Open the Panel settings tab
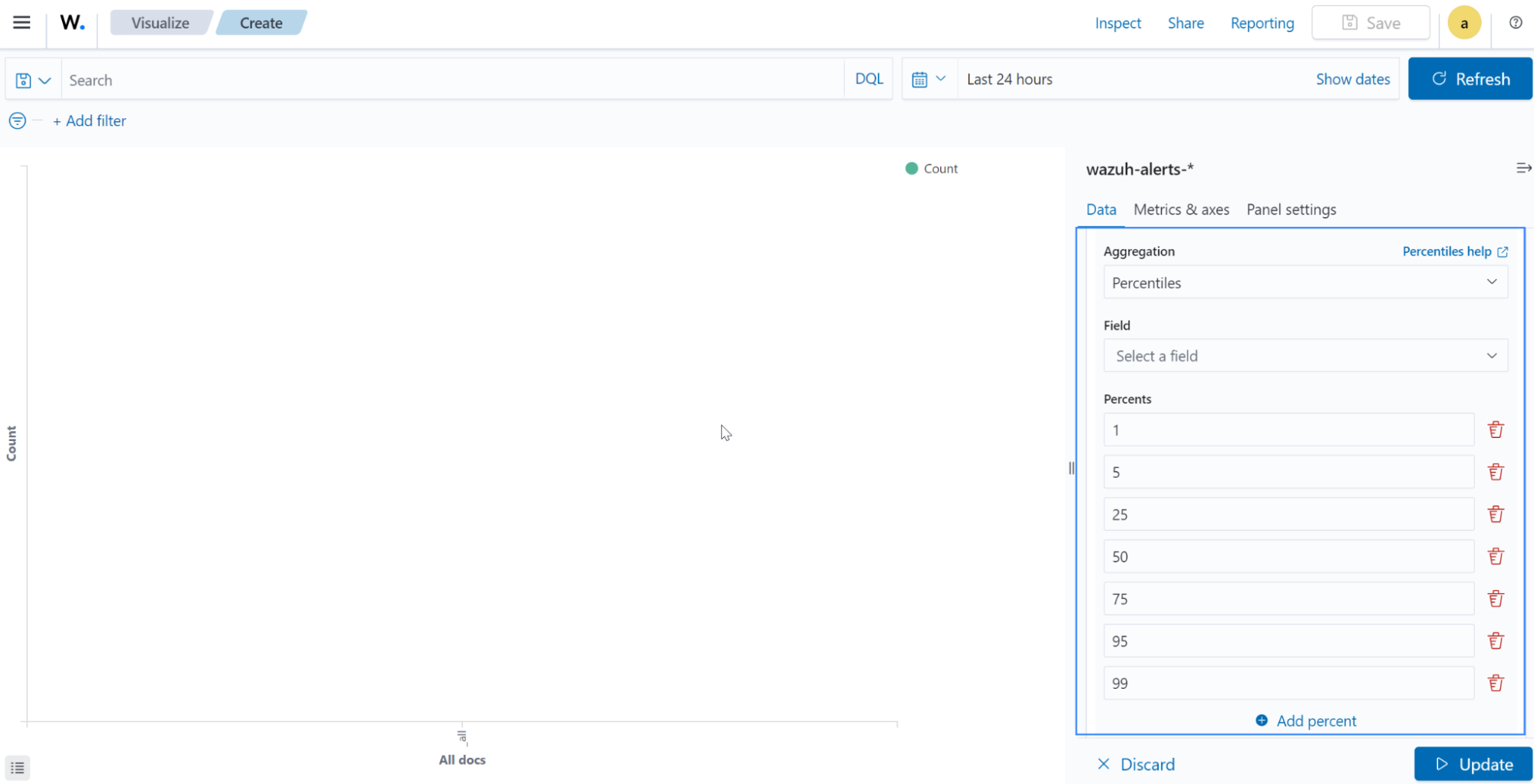This screenshot has height=784, width=1534. pos(1291,209)
